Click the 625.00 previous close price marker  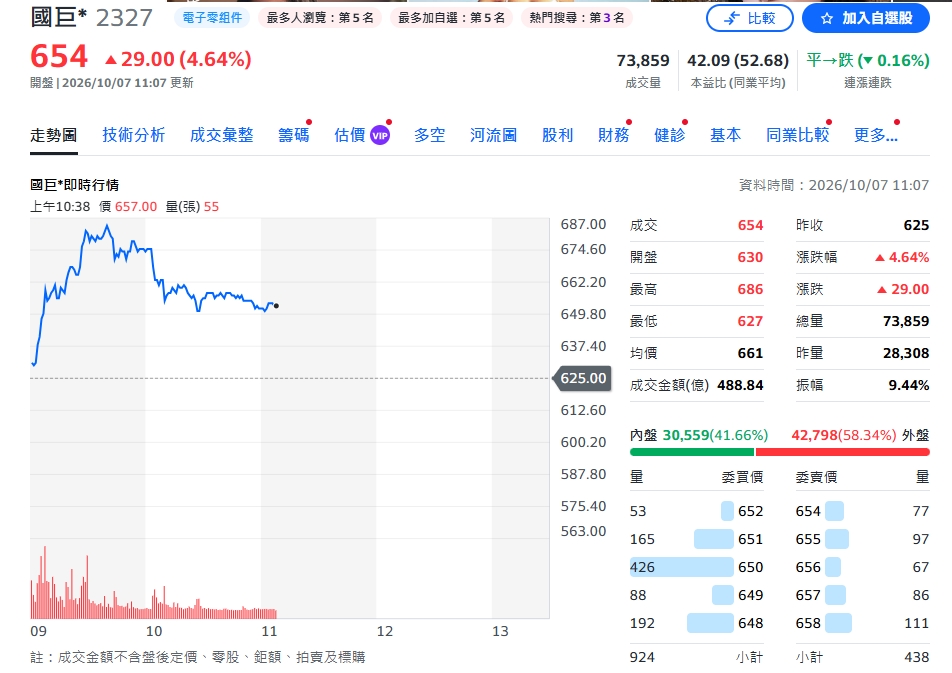pyautogui.click(x=582, y=378)
